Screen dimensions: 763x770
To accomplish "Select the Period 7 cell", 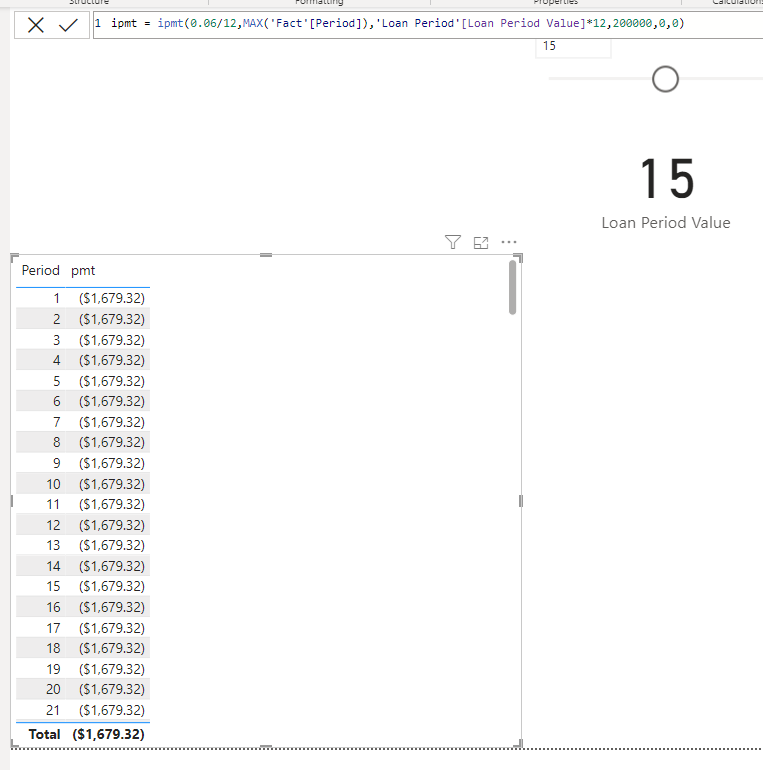I will point(56,422).
